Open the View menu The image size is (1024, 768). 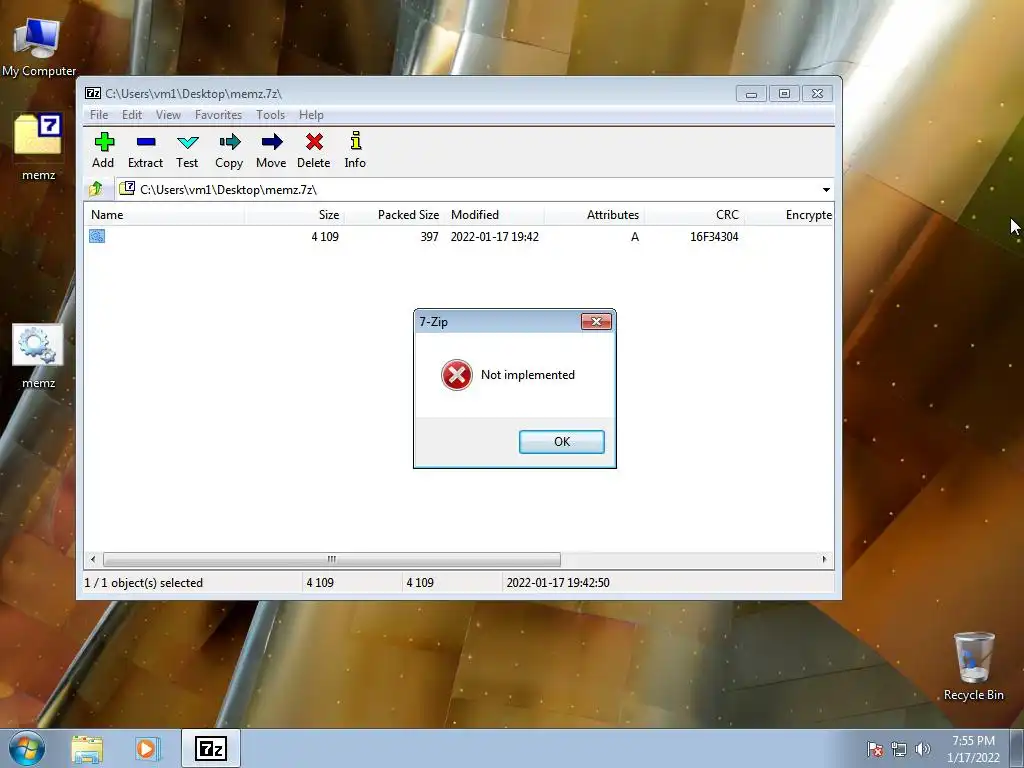(168, 115)
